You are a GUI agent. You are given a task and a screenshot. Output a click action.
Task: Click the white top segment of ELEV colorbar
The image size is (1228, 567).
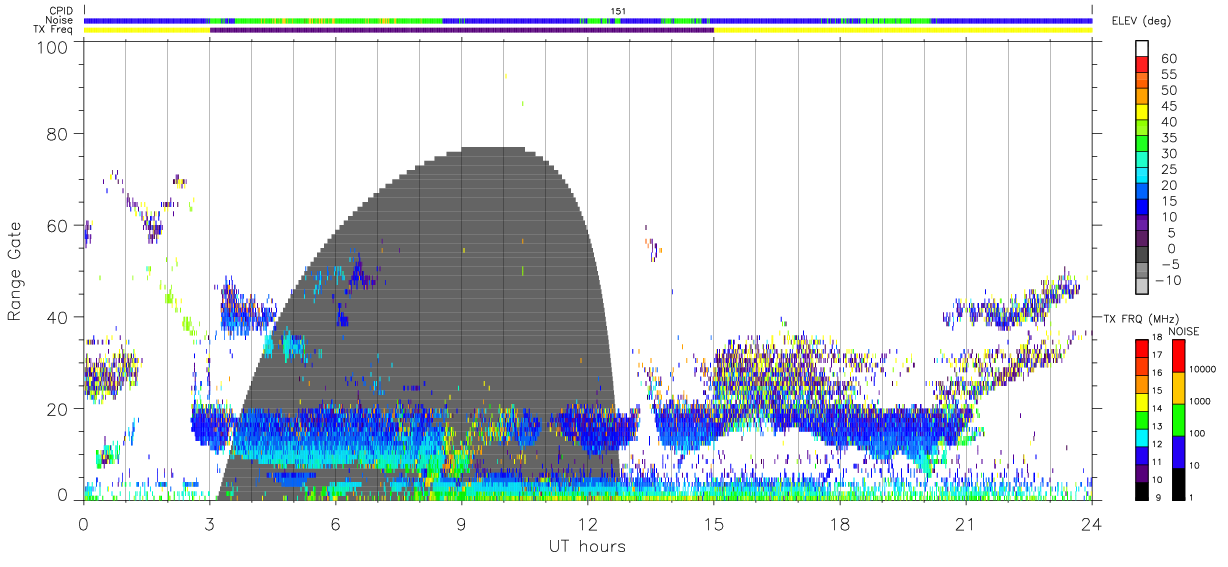tap(1143, 49)
